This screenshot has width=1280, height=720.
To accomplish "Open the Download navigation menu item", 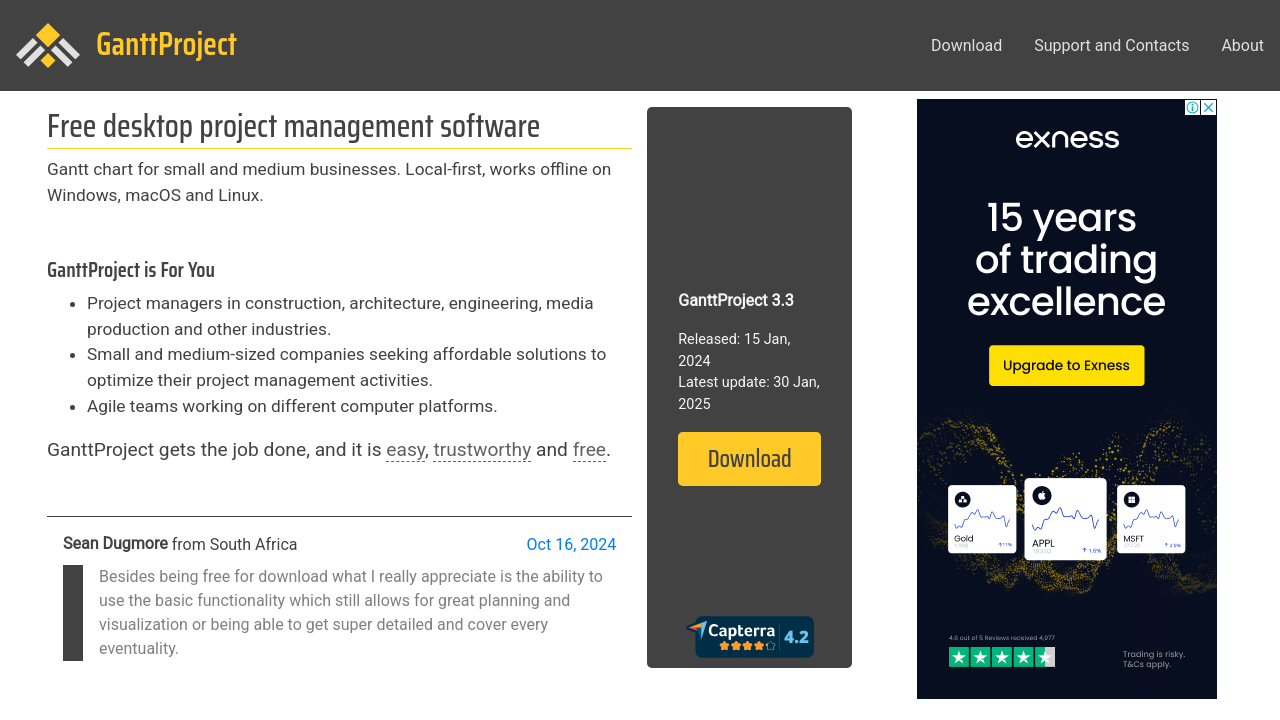I will [x=966, y=45].
